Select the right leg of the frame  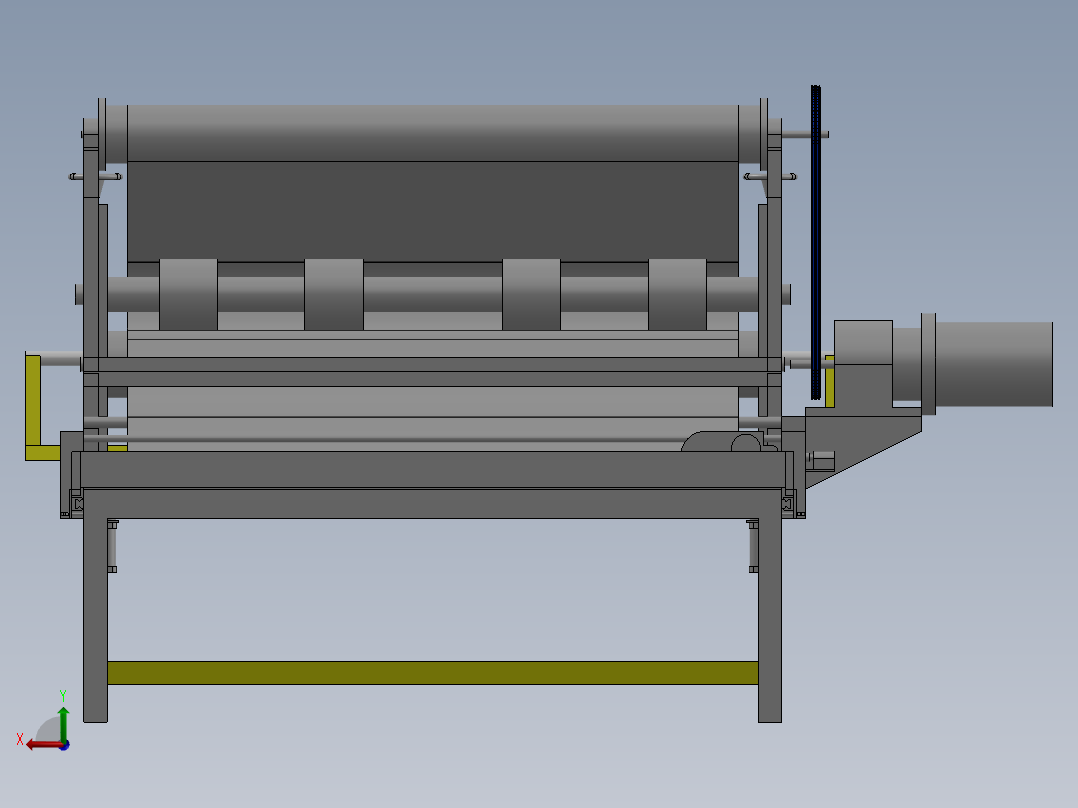769,620
